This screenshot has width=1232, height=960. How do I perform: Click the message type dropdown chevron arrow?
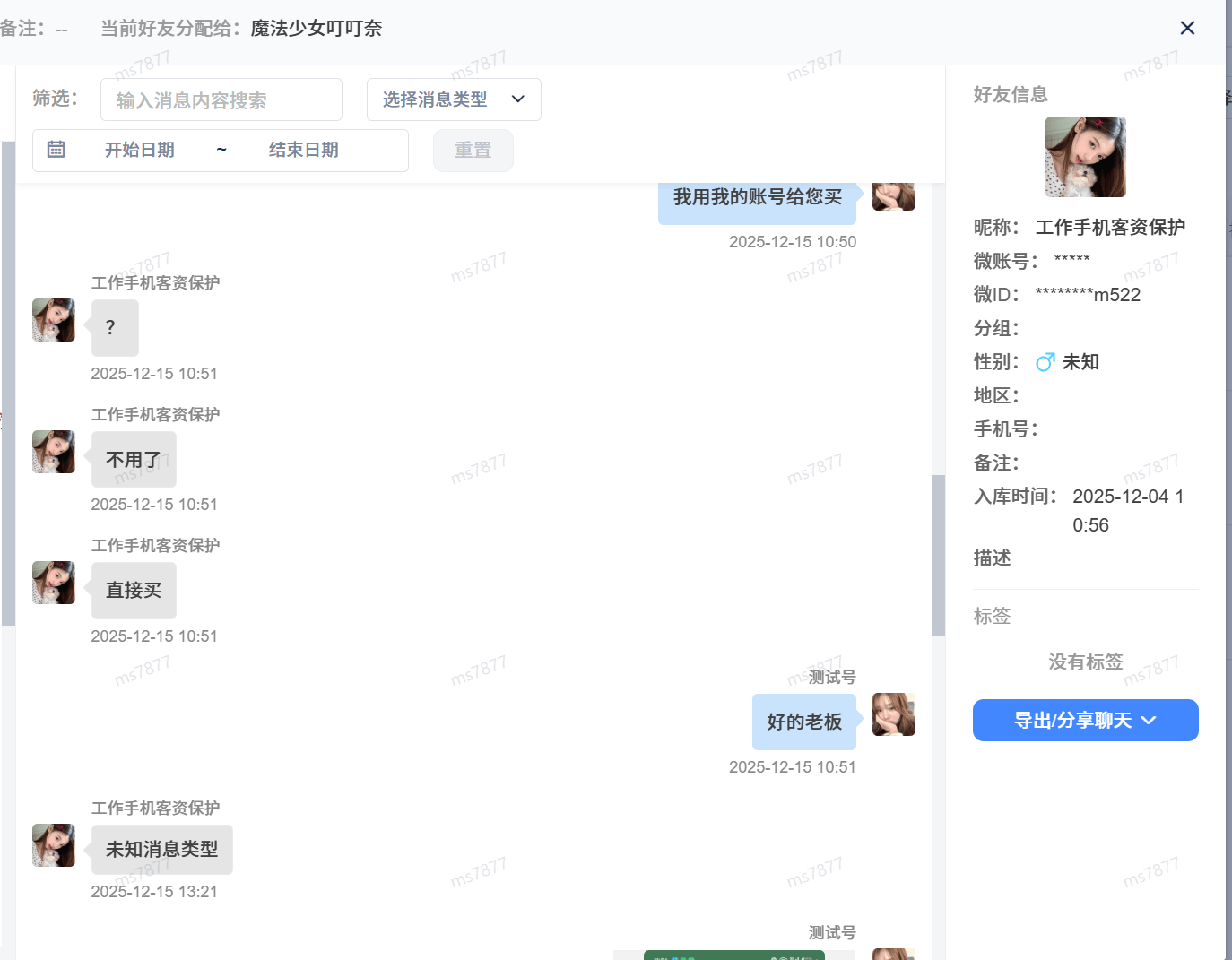[x=517, y=99]
